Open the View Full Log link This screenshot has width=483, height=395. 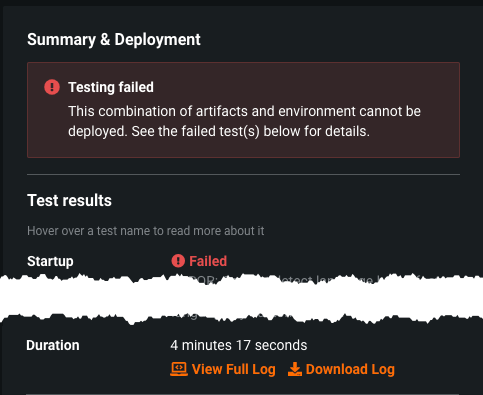[x=223, y=369]
